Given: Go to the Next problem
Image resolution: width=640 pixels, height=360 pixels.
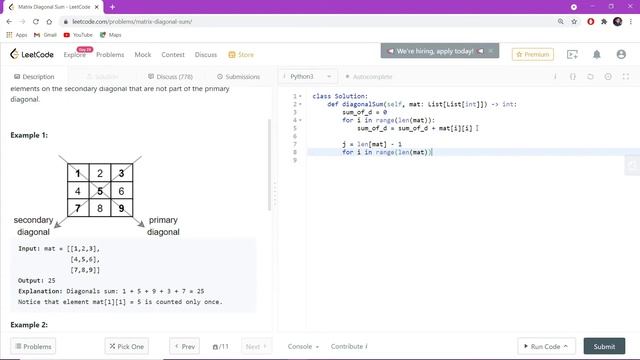Looking at the screenshot, I should 256,347.
